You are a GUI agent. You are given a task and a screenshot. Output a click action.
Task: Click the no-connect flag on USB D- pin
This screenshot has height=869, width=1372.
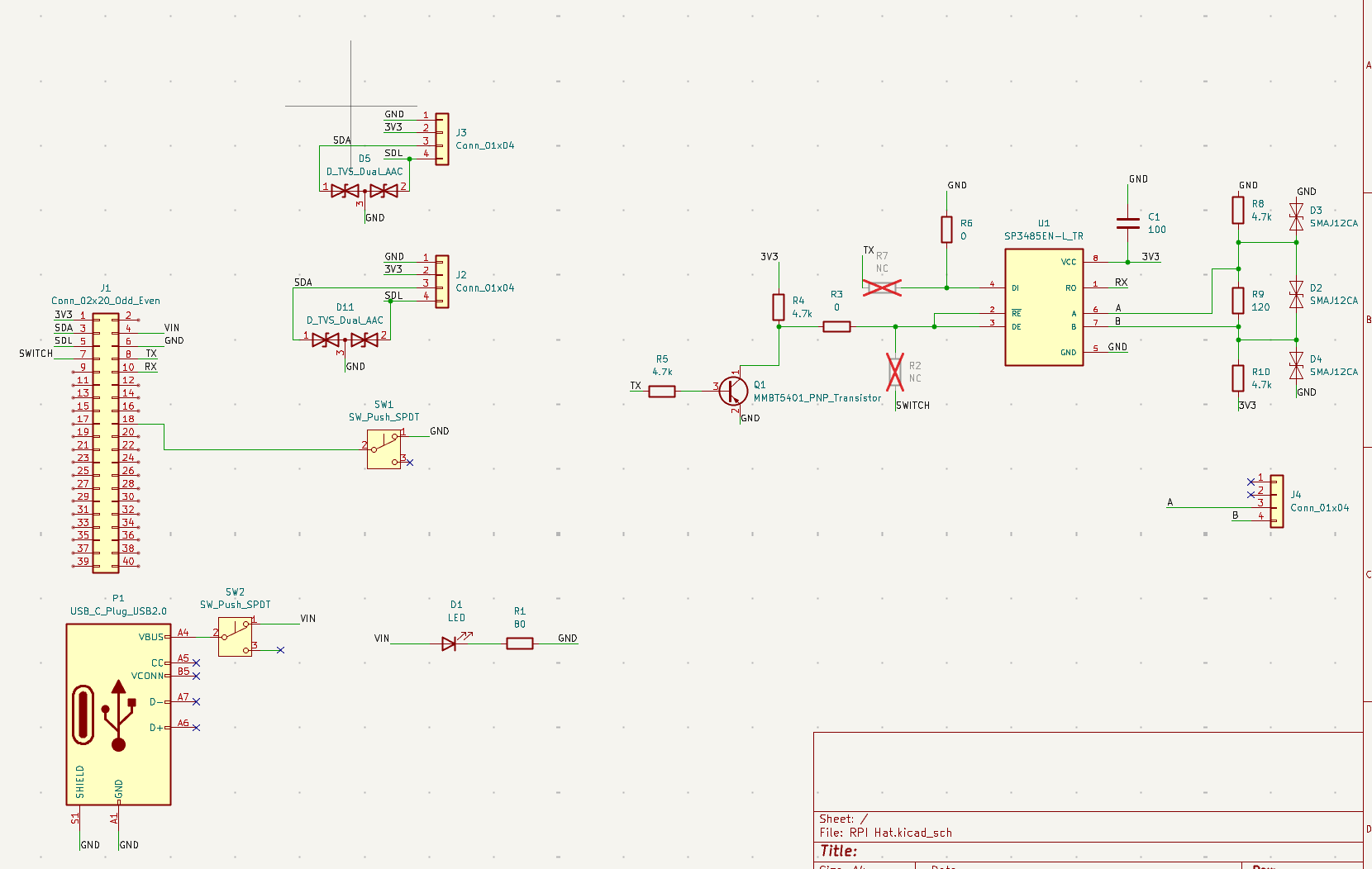[x=196, y=701]
